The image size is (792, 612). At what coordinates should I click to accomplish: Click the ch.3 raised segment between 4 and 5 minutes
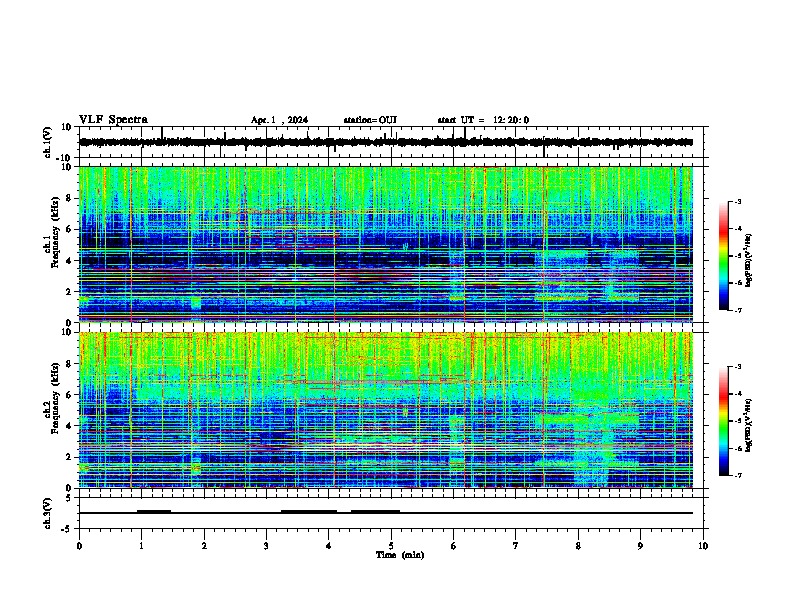375,511
